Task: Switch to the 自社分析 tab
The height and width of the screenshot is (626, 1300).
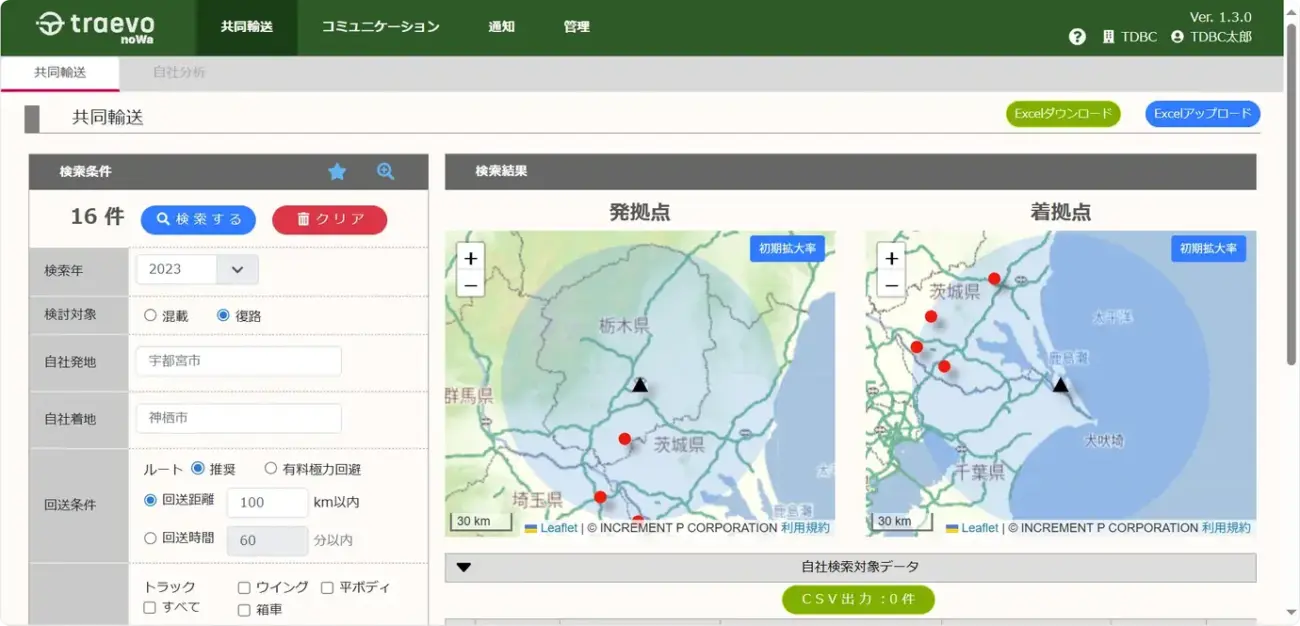Action: pyautogui.click(x=179, y=72)
